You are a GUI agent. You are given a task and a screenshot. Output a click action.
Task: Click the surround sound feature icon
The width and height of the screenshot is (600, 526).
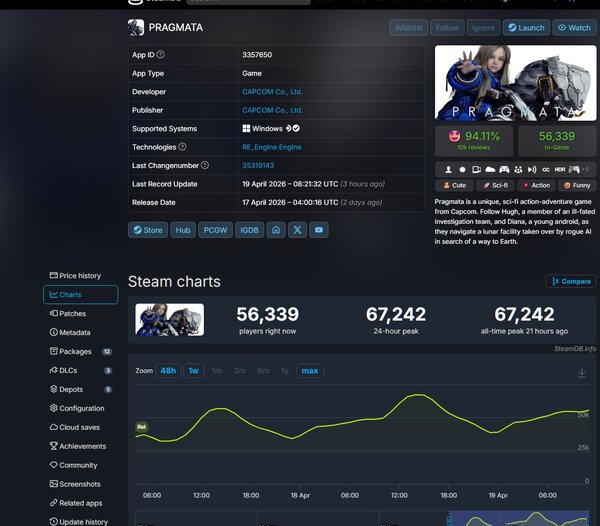coord(532,169)
